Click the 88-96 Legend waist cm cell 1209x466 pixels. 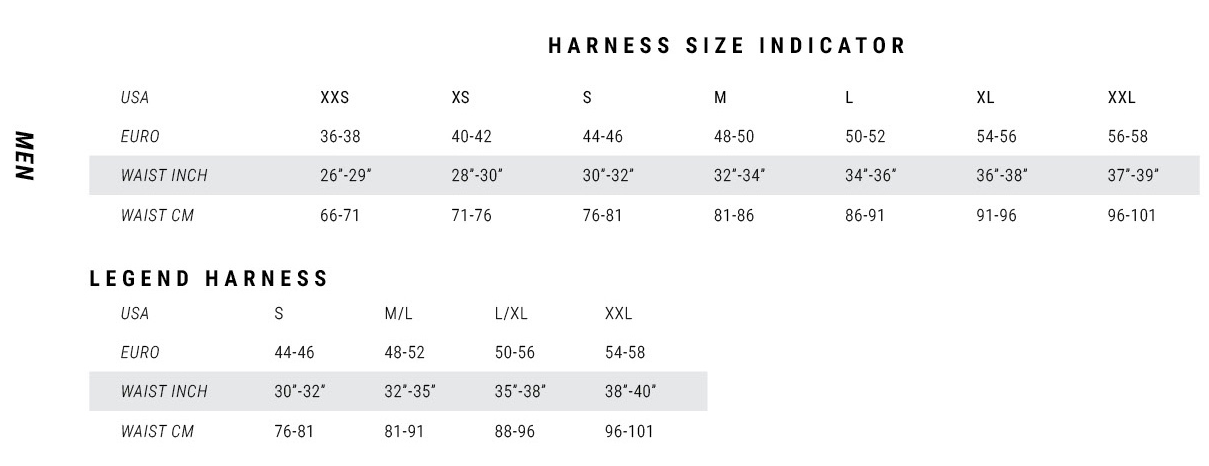pyautogui.click(x=515, y=432)
